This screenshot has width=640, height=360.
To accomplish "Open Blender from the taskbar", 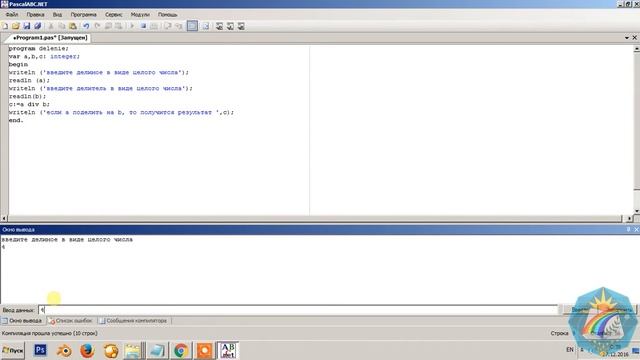I will 64,351.
